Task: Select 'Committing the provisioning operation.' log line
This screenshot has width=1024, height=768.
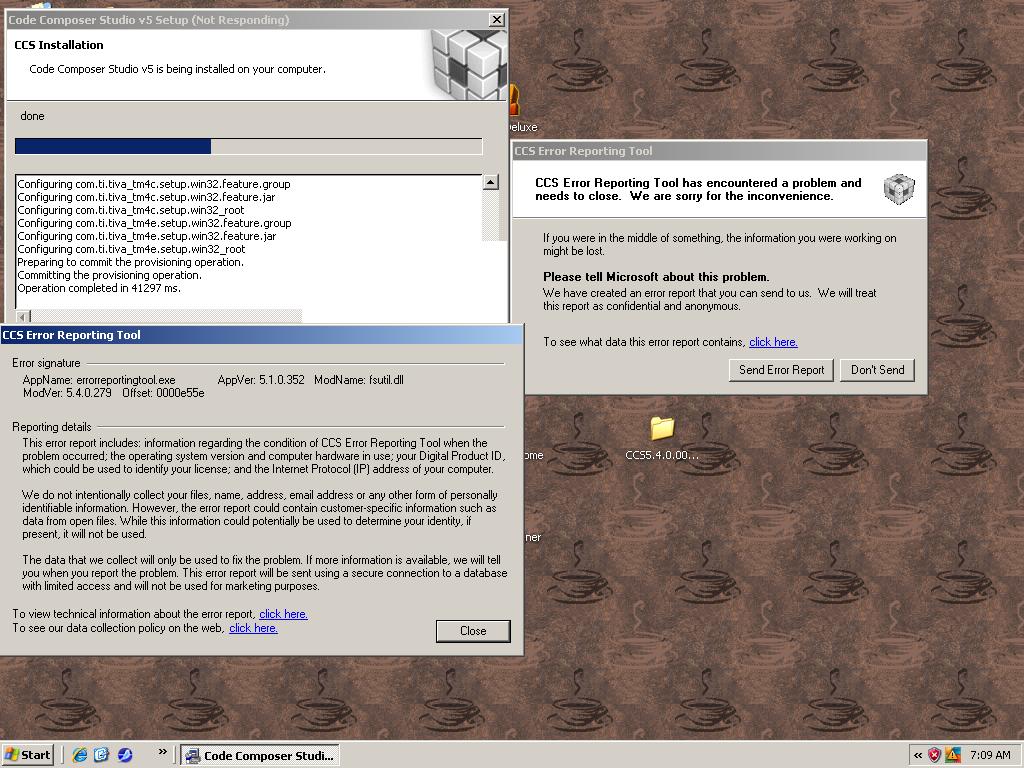Action: click(x=110, y=275)
